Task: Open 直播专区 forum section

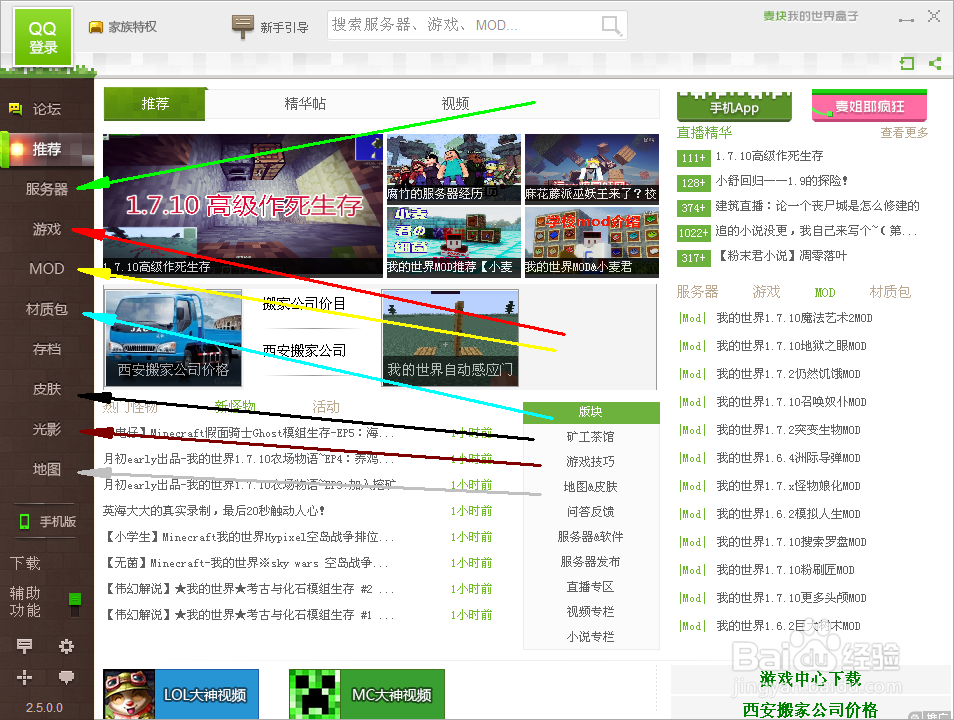Action: 590,587
